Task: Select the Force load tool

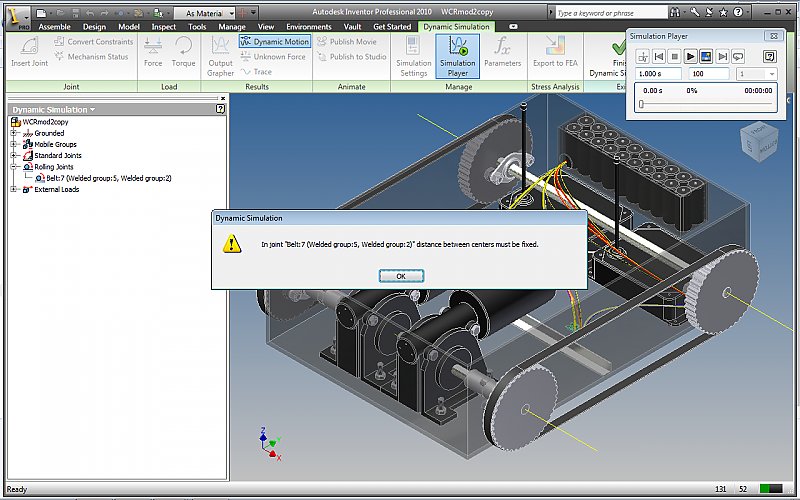Action: (x=153, y=52)
